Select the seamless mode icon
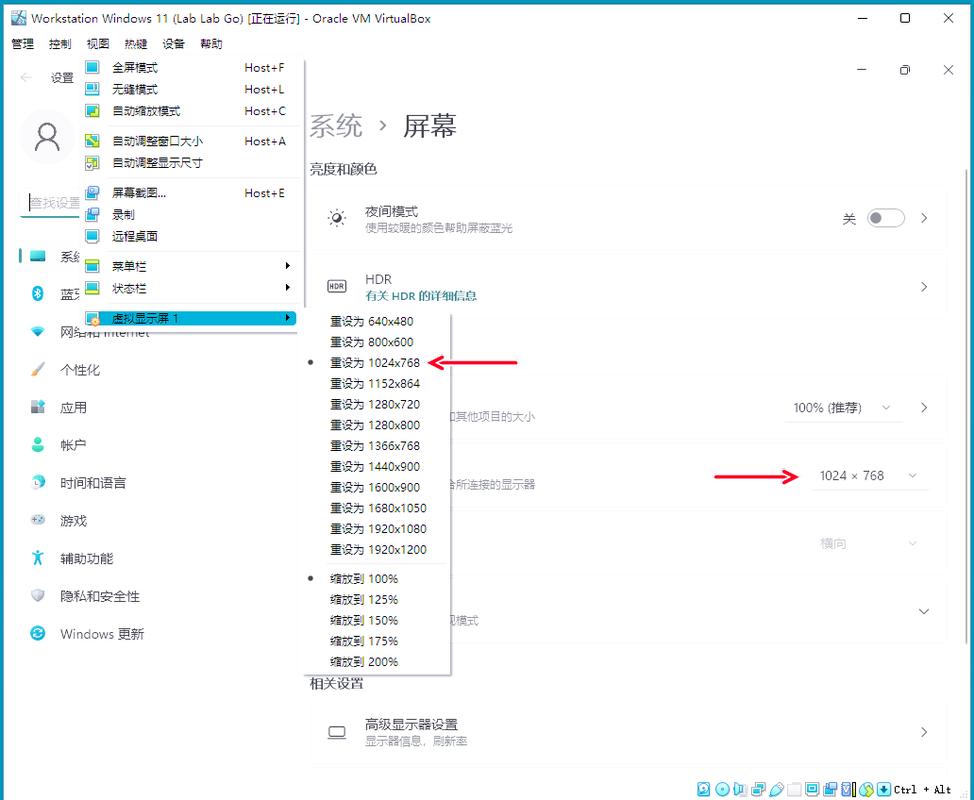The height and width of the screenshot is (800, 974). pos(92,89)
